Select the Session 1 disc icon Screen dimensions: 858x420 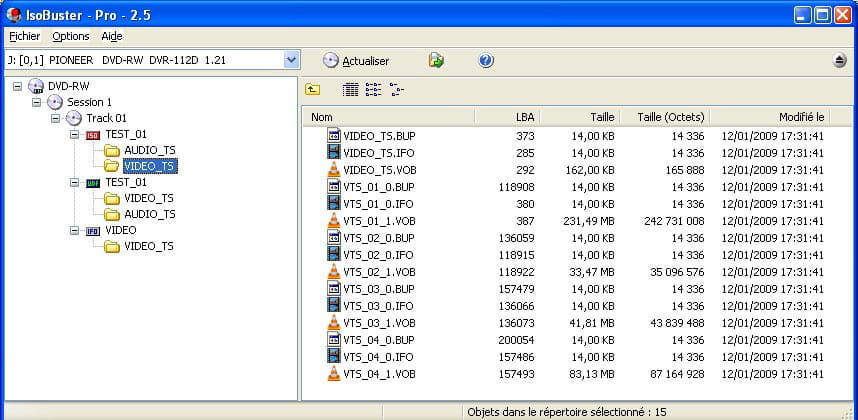click(x=55, y=102)
